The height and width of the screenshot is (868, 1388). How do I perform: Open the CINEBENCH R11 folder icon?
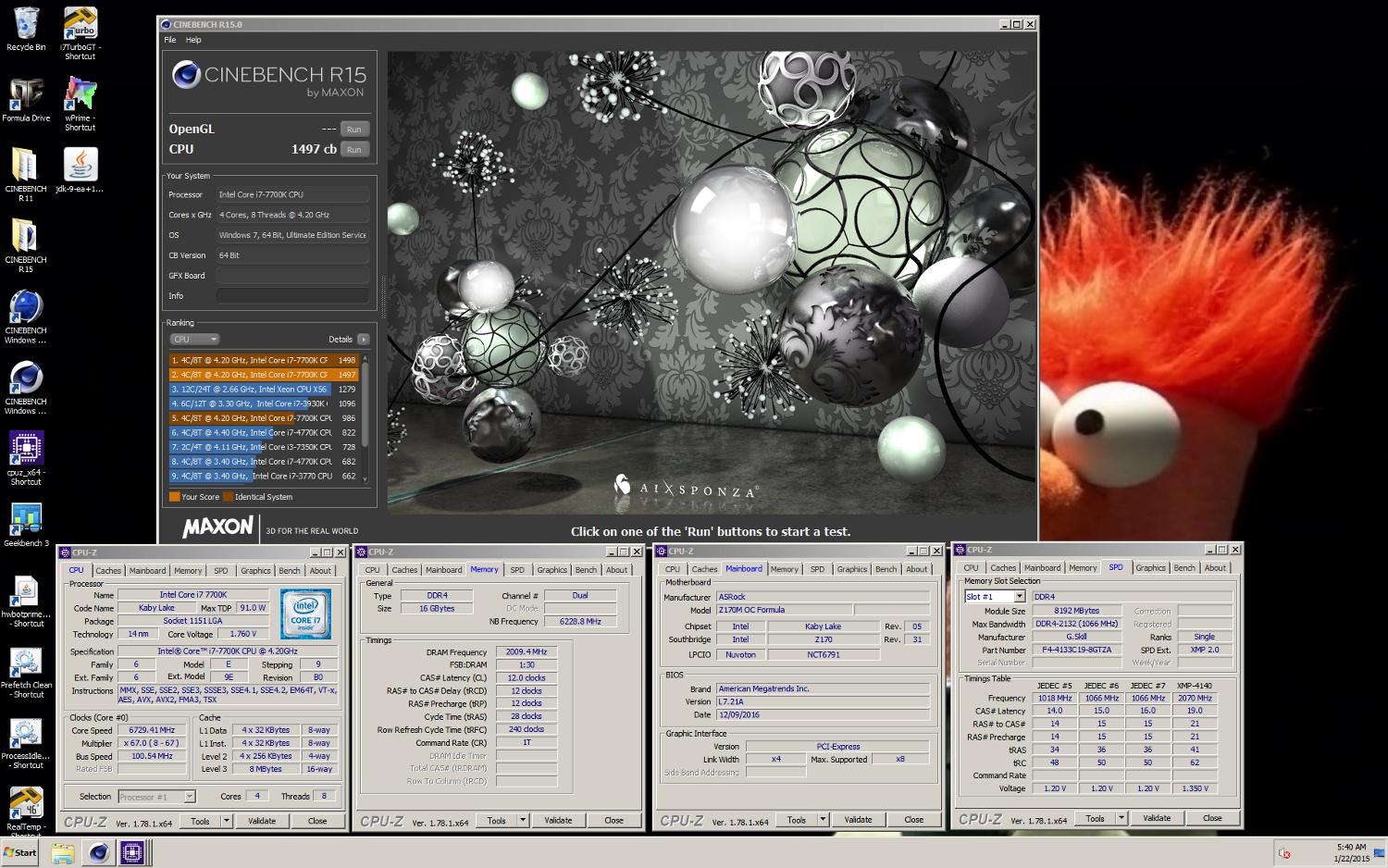[x=26, y=175]
